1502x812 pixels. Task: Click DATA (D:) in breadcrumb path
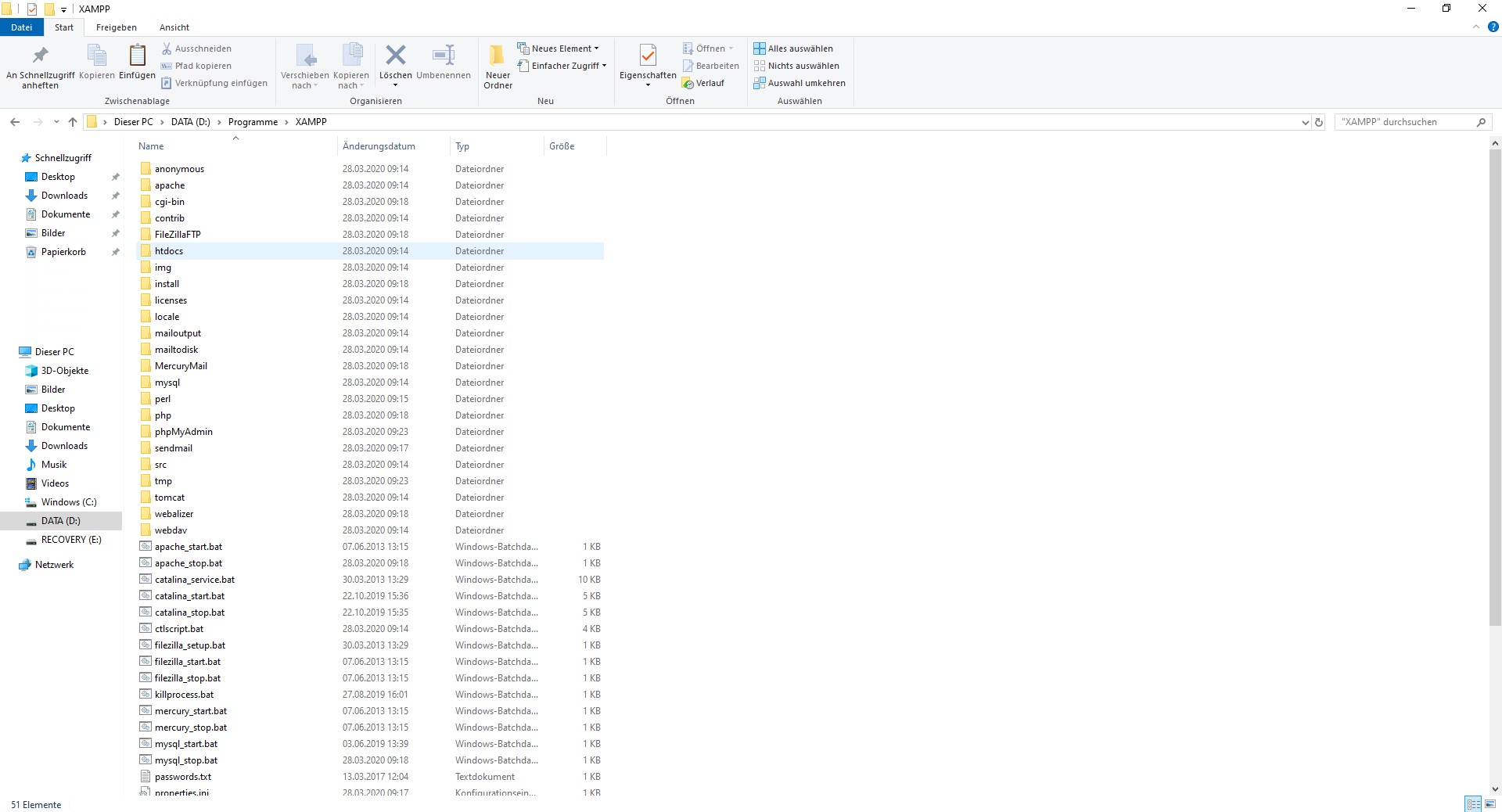tap(190, 122)
